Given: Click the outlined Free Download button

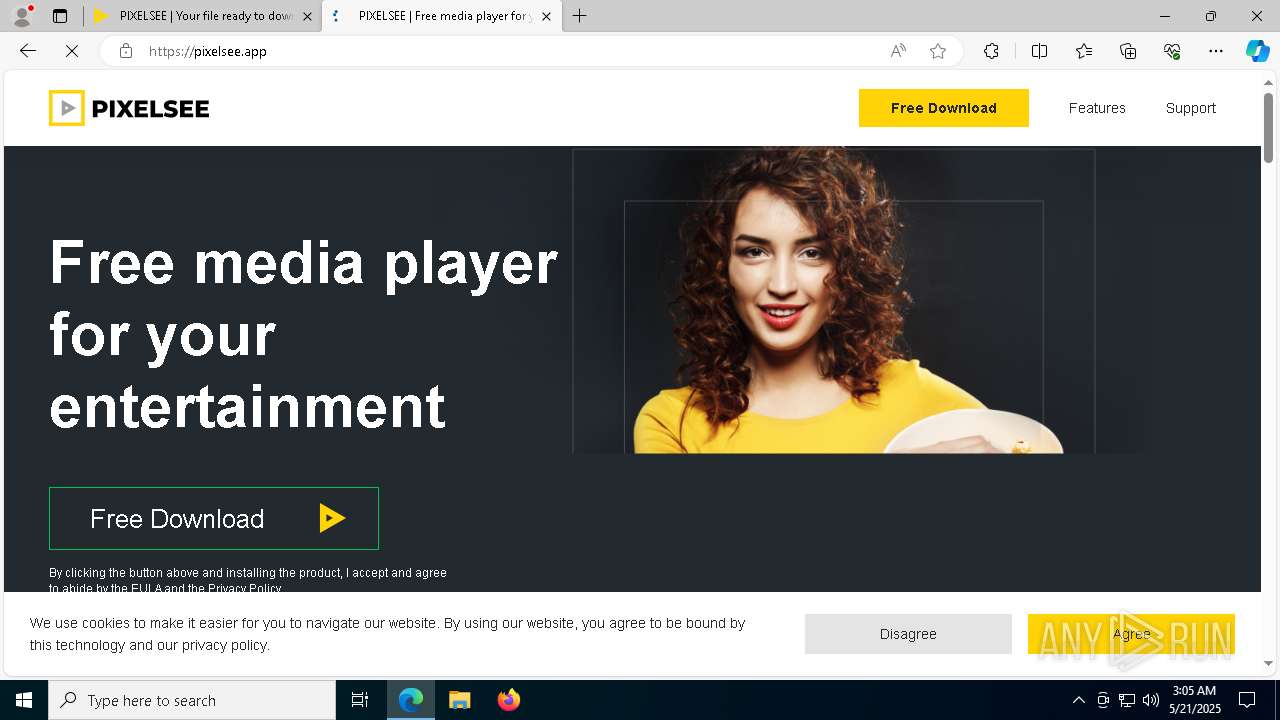Looking at the screenshot, I should [x=214, y=518].
